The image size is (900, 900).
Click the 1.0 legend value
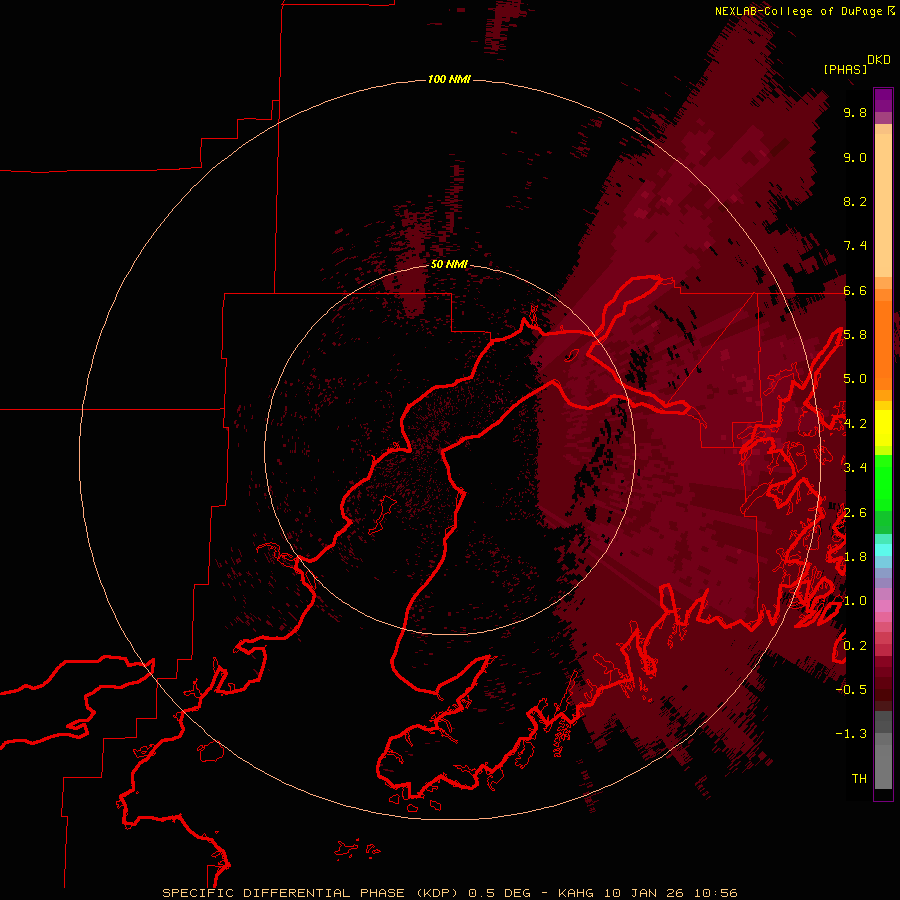pos(855,601)
